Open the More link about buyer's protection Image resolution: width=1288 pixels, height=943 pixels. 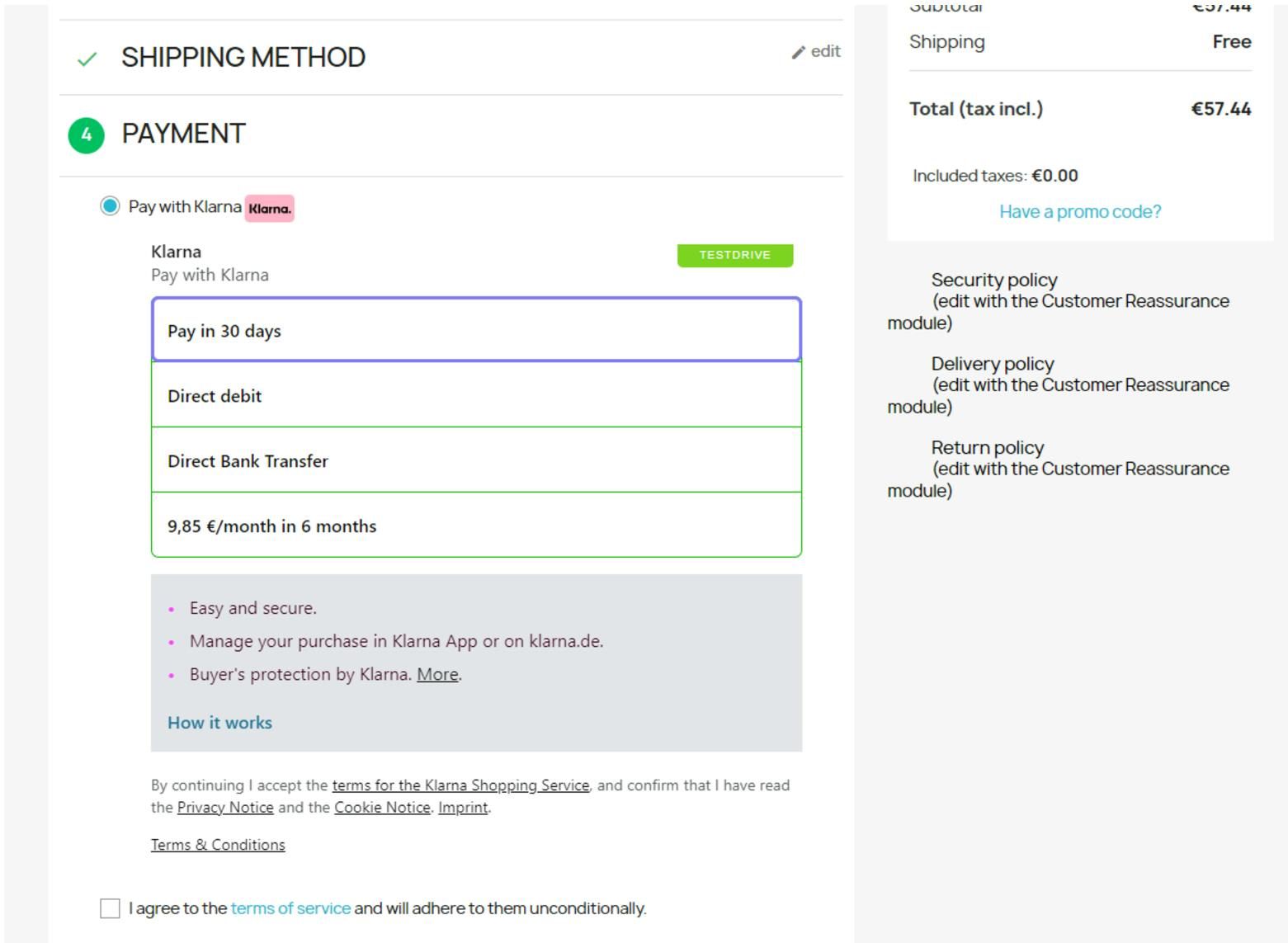pyautogui.click(x=437, y=674)
